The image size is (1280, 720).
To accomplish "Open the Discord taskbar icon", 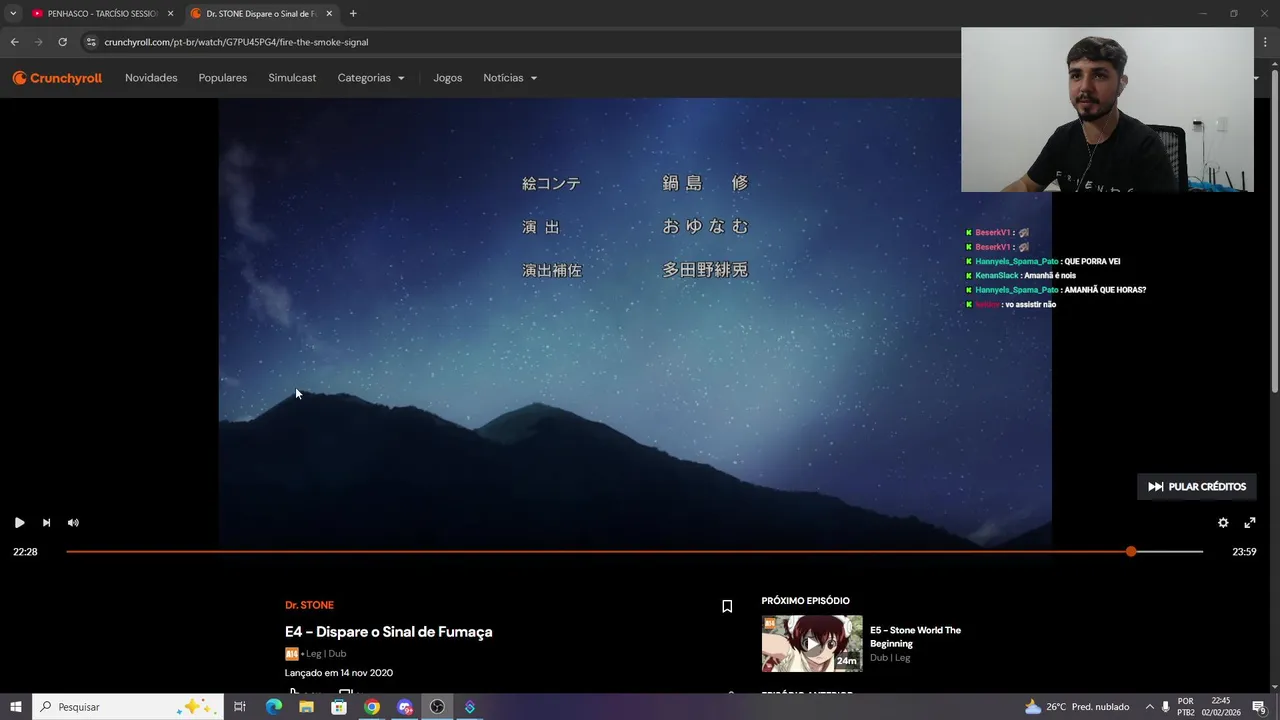I will (x=405, y=707).
